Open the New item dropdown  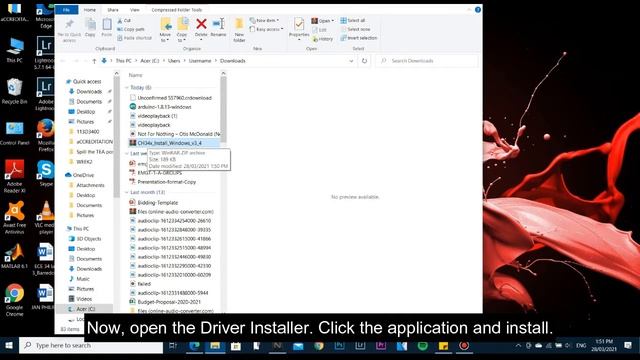point(264,20)
